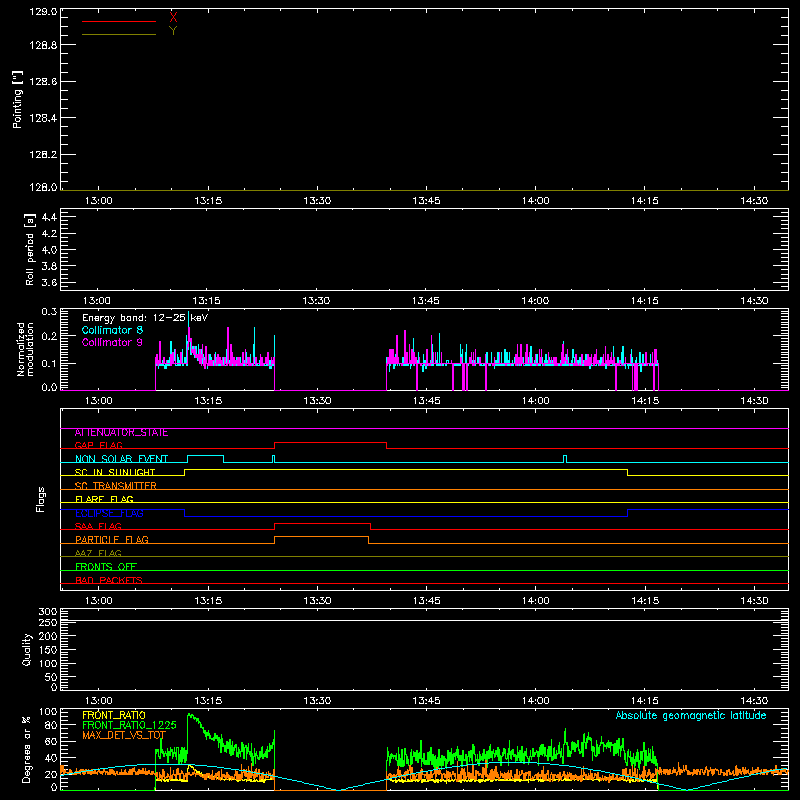The width and height of the screenshot is (800, 800).
Task: Click the orange MAX_DET_VS_TOT legend label
Action: (x=124, y=735)
